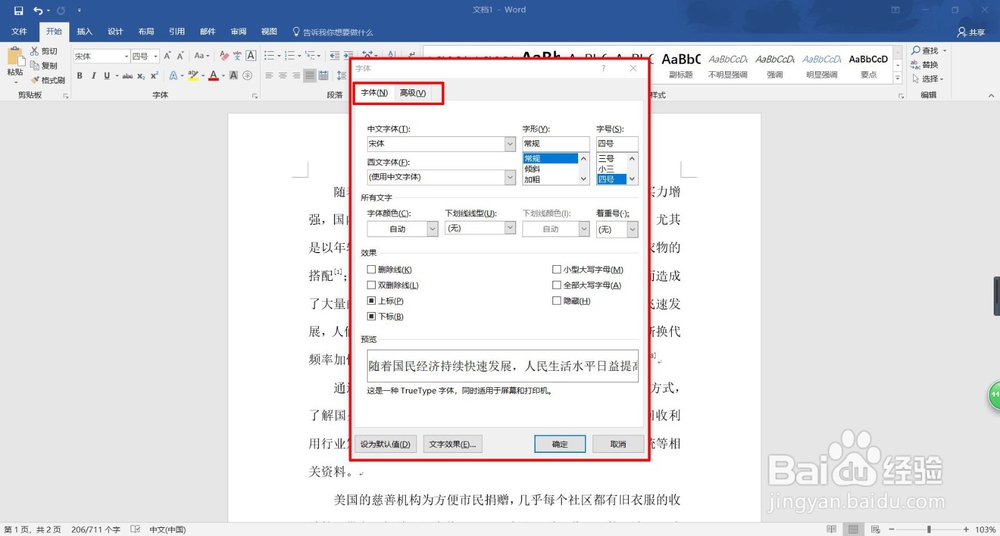
Task: Expand the 查找 Find dropdown arrow
Action: point(945,50)
